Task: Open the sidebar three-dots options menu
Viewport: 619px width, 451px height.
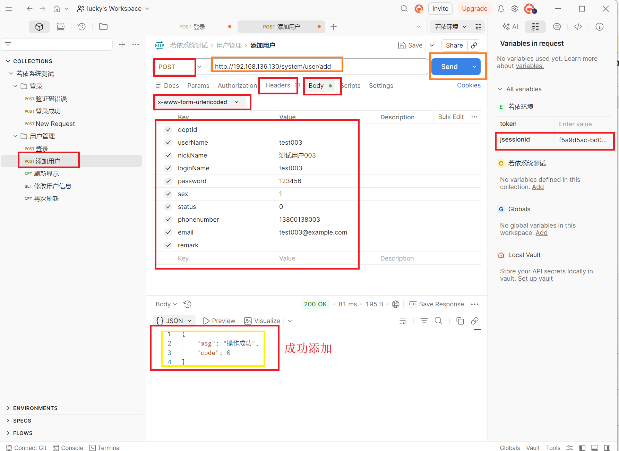Action: (135, 45)
